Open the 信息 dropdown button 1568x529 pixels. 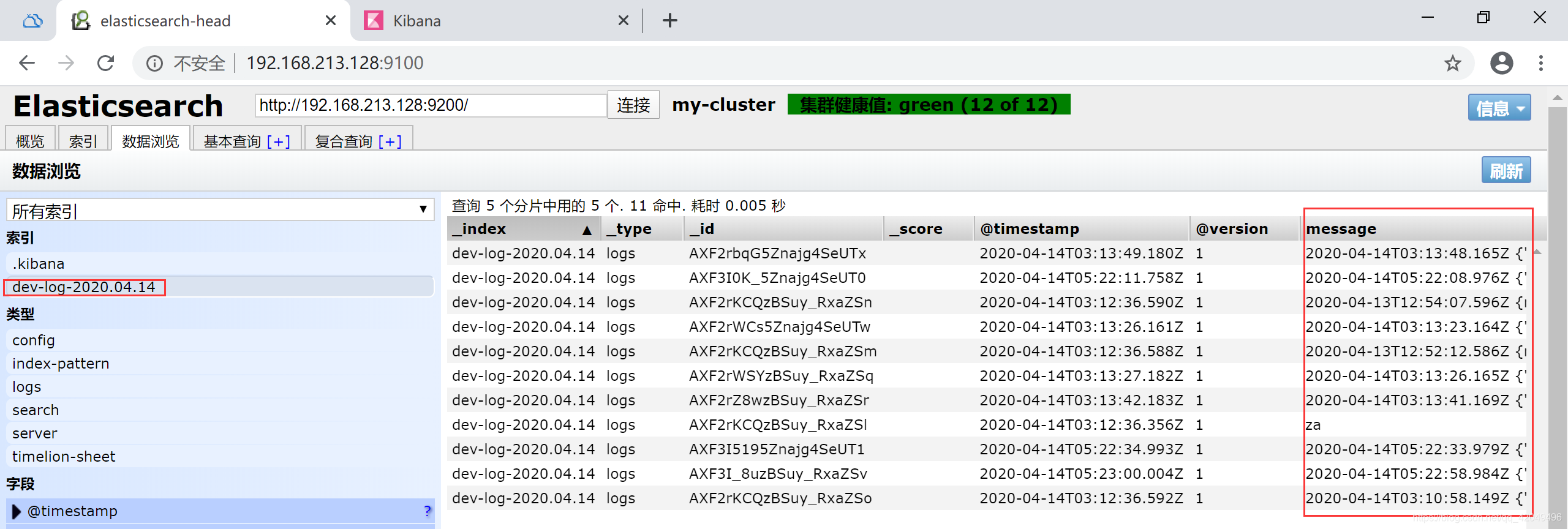(x=1499, y=108)
